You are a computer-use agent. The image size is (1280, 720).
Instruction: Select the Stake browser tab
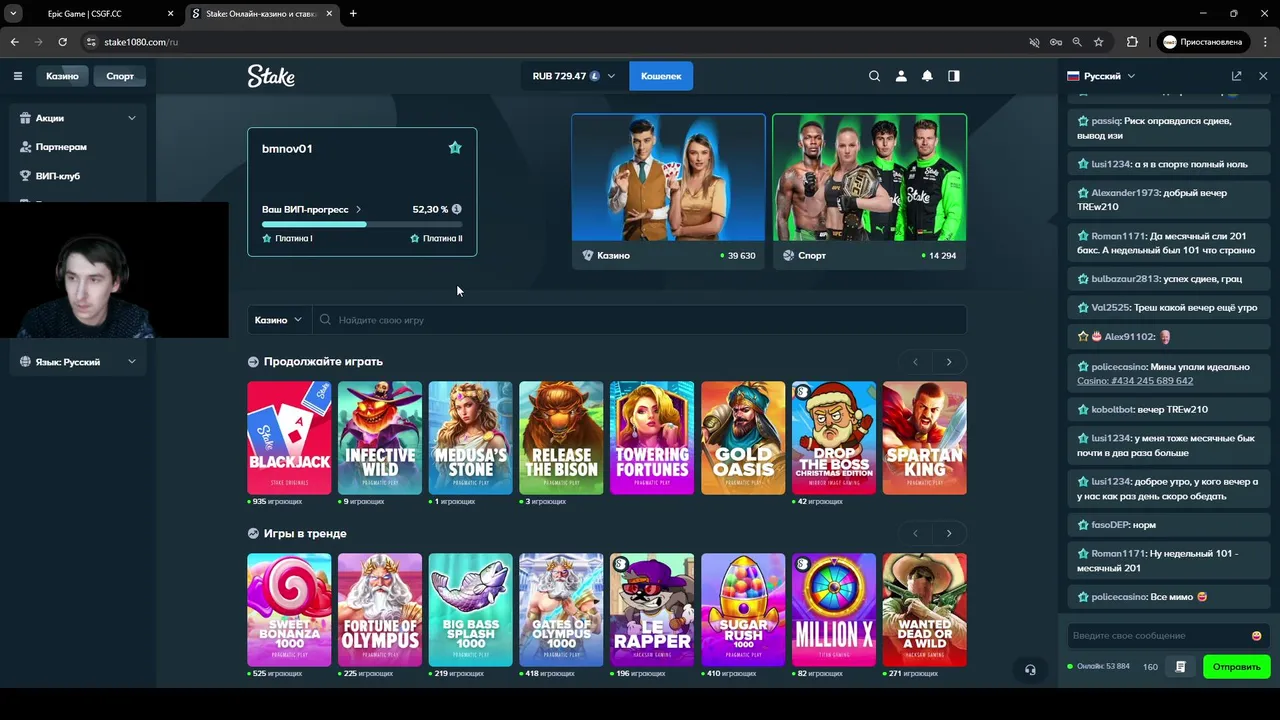(262, 14)
